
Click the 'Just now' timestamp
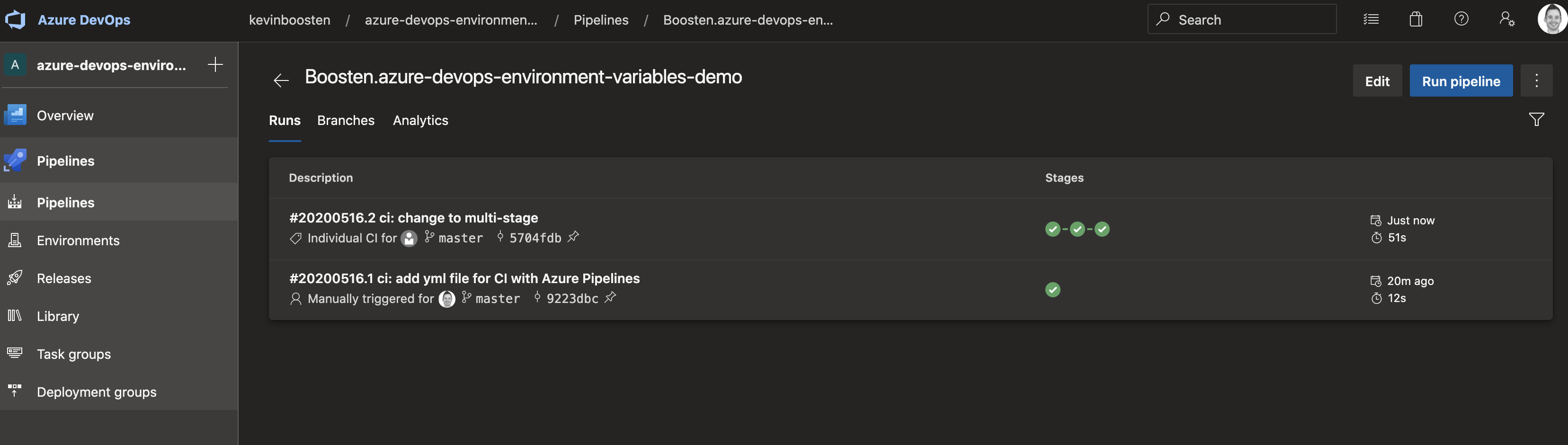point(1410,220)
